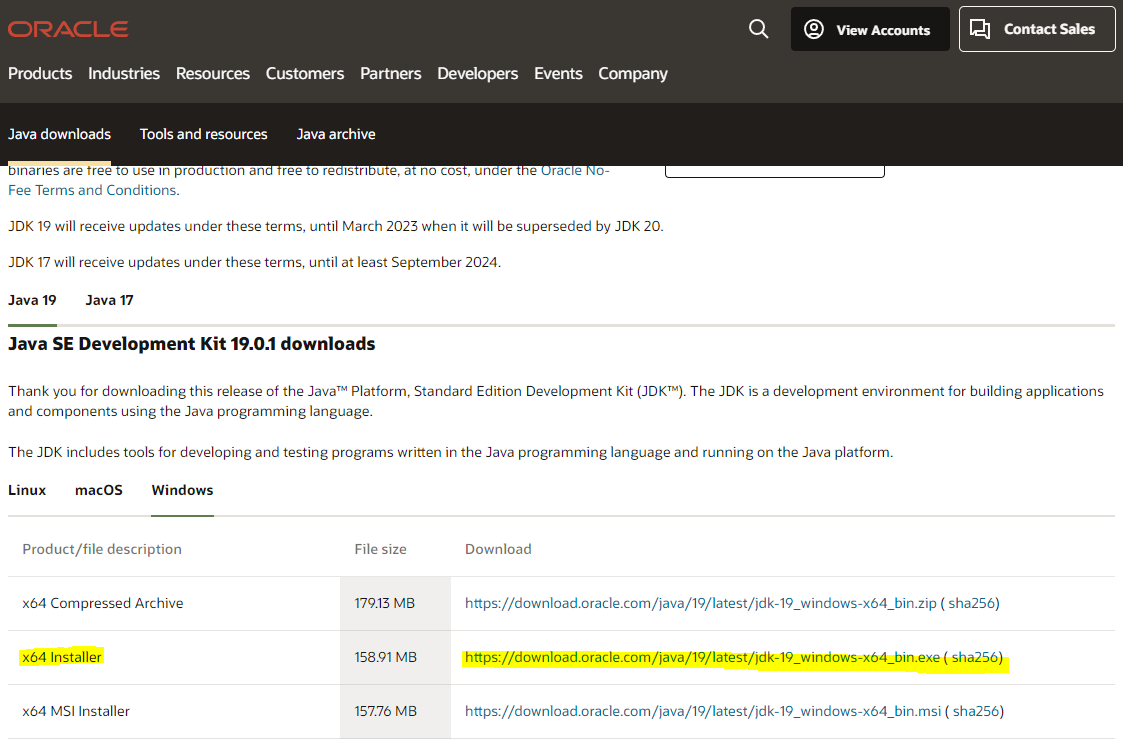Viewport: 1123px width, 755px height.
Task: Open the Java archive section
Action: click(336, 133)
